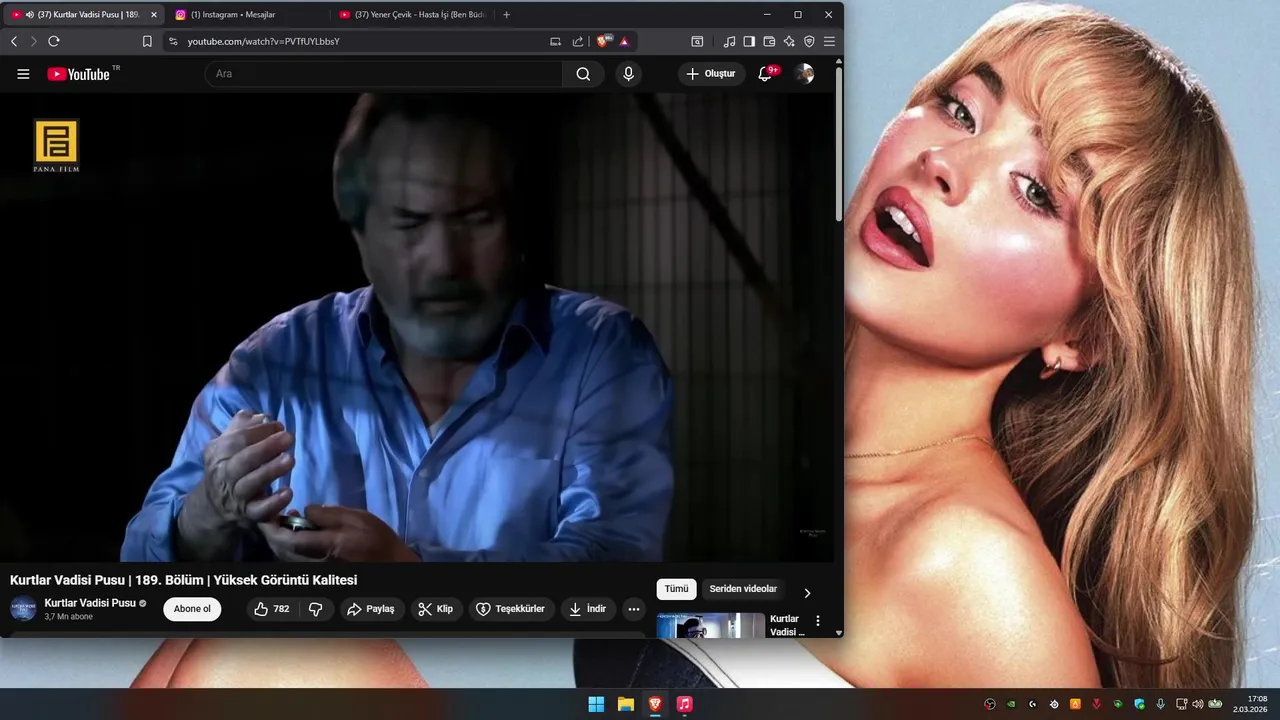Open the Kurtlar Vadisi Pusu channel avatar
1280x720 pixels.
pyautogui.click(x=23, y=608)
